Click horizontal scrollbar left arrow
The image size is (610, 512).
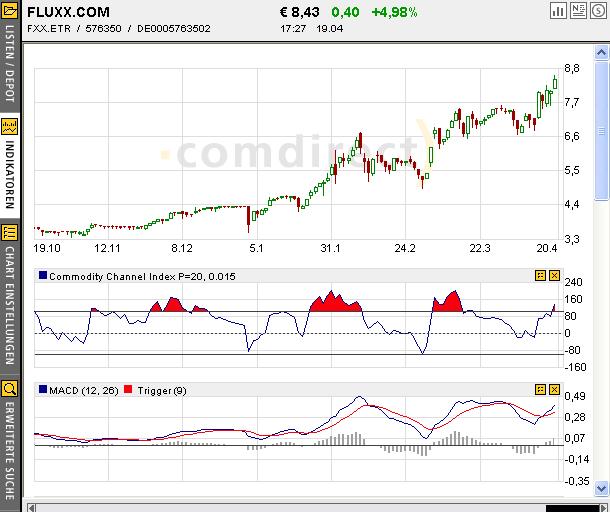tap(32, 508)
